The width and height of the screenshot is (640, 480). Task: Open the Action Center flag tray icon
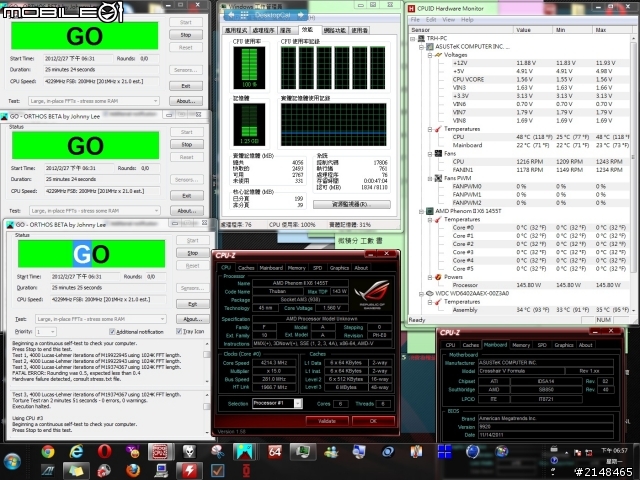click(x=578, y=453)
